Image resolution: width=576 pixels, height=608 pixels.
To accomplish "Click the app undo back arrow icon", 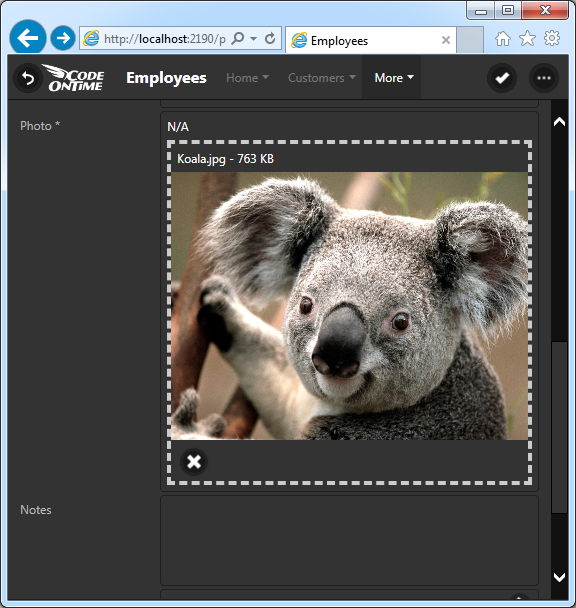I will [x=28, y=78].
